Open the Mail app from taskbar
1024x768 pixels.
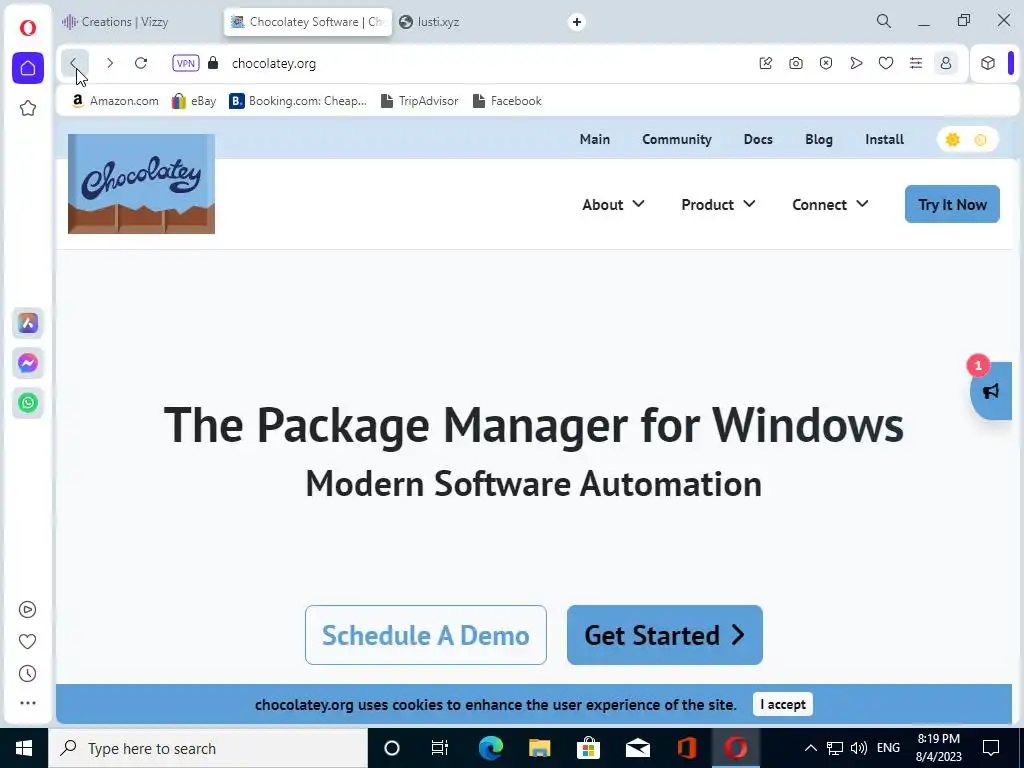pos(638,748)
